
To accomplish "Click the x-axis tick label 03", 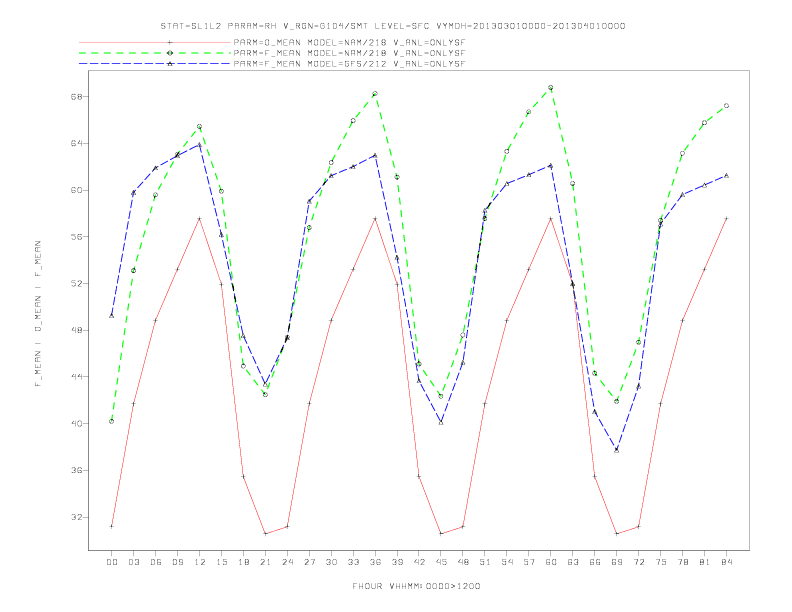I will click(x=133, y=562).
